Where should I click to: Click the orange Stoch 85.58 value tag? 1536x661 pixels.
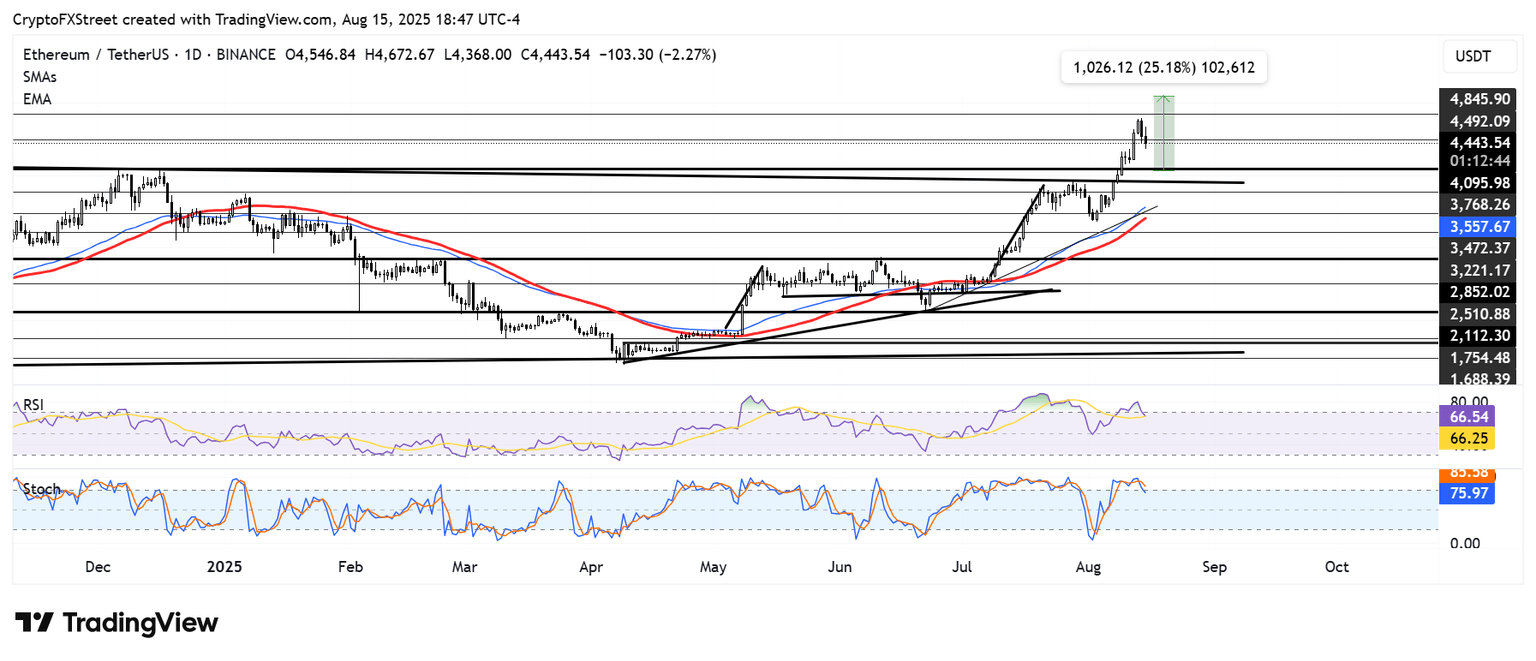coord(1466,474)
